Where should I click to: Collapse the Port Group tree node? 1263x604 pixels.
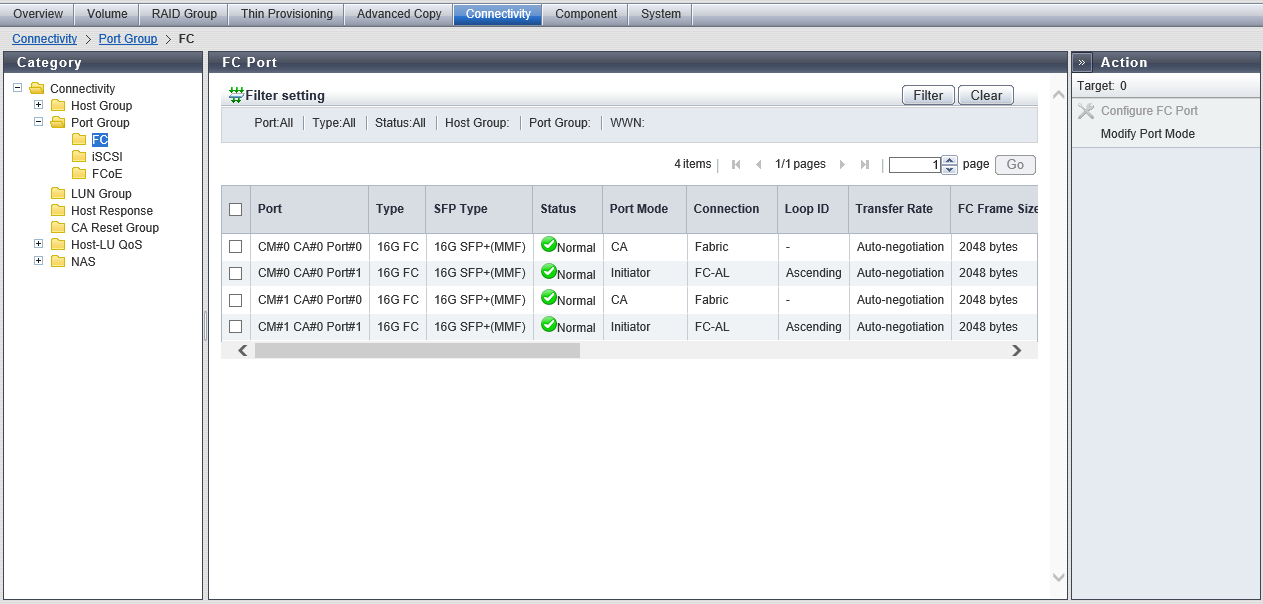coord(38,122)
